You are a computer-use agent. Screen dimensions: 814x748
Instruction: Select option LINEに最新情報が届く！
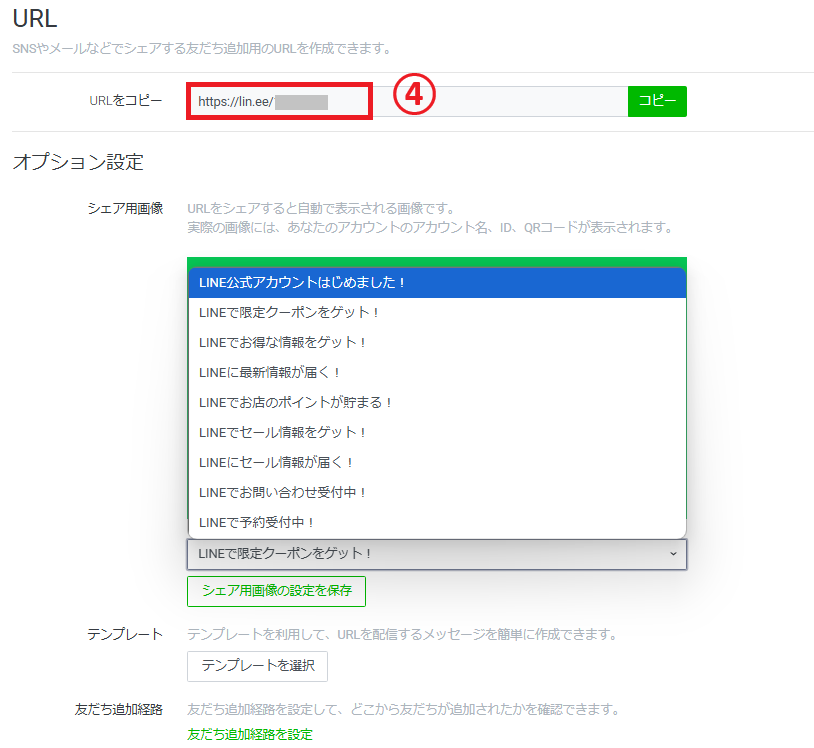(x=437, y=373)
